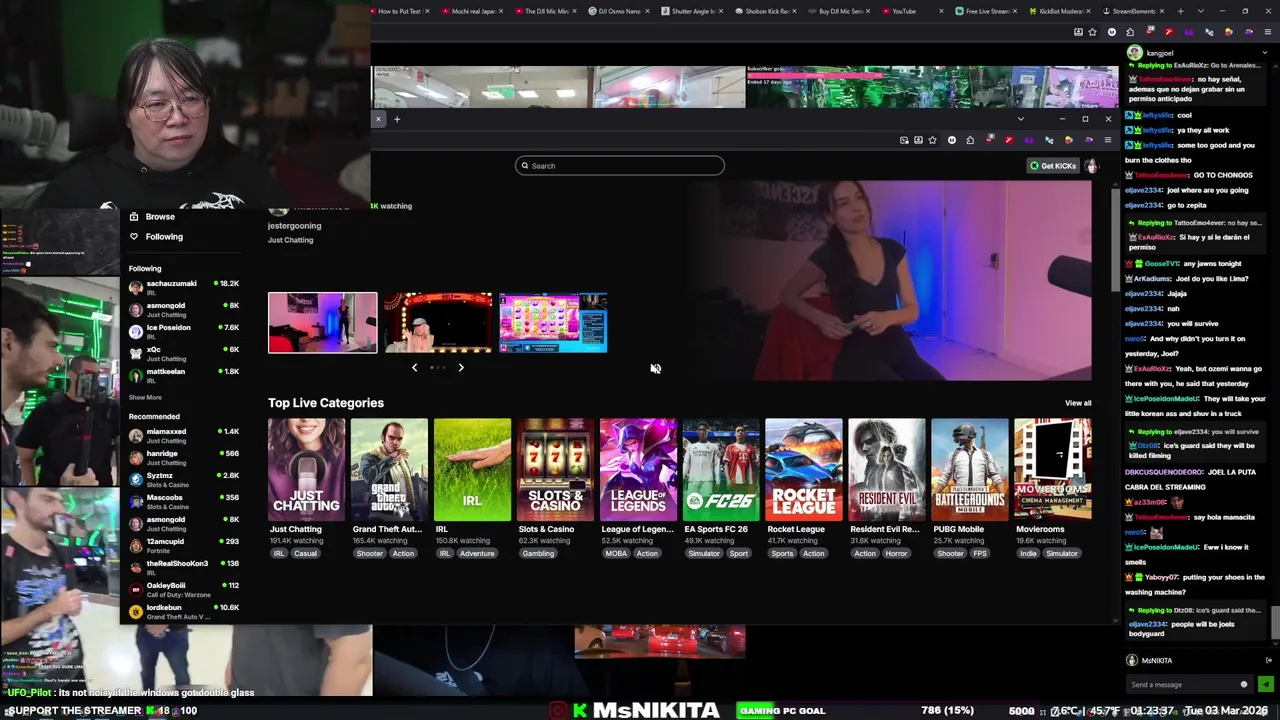This screenshot has width=1280, height=720.
Task: Open mattkeelan's channel avatar
Action: pos(136,376)
